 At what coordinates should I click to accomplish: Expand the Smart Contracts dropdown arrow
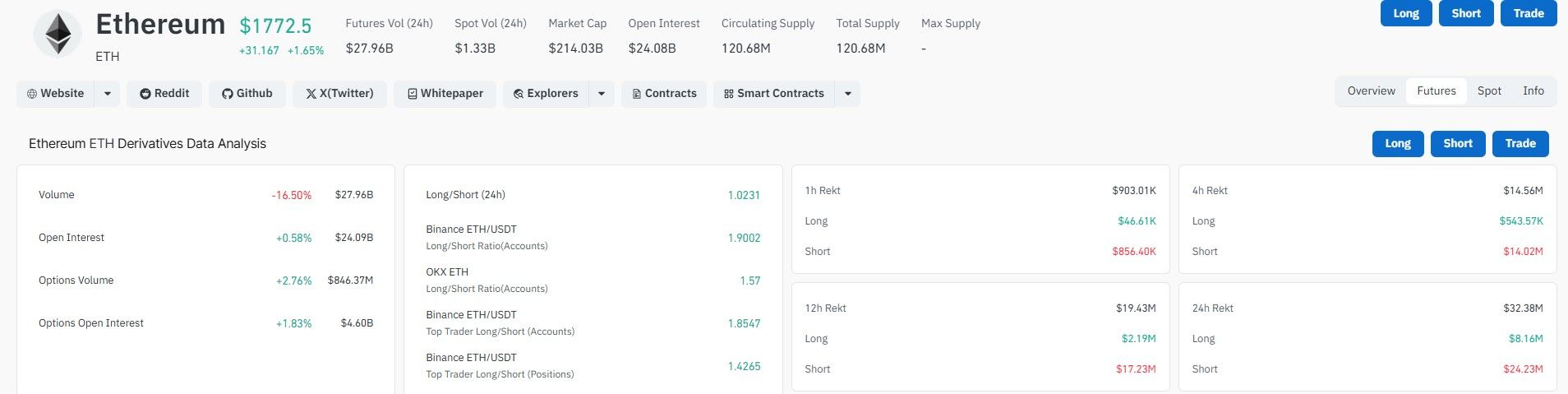(x=847, y=94)
